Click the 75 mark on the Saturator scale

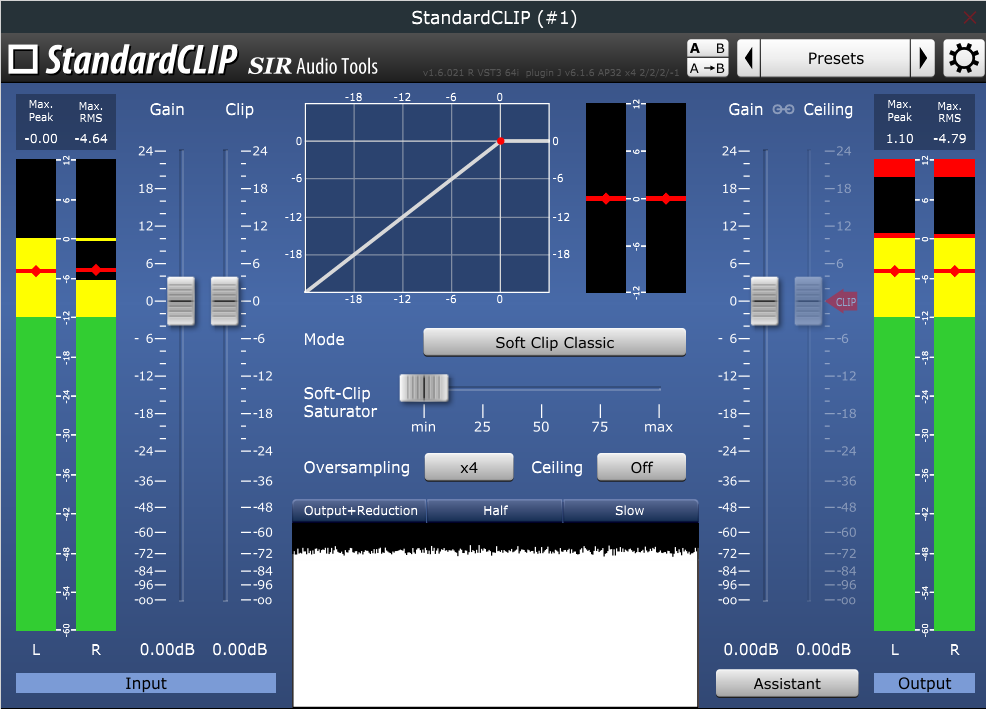(x=600, y=427)
